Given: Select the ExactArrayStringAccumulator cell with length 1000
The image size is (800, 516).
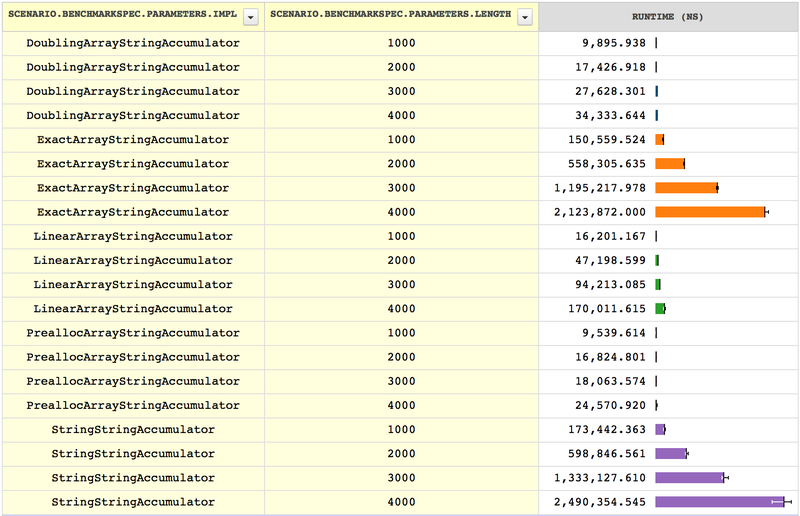Looking at the screenshot, I should click(132, 140).
